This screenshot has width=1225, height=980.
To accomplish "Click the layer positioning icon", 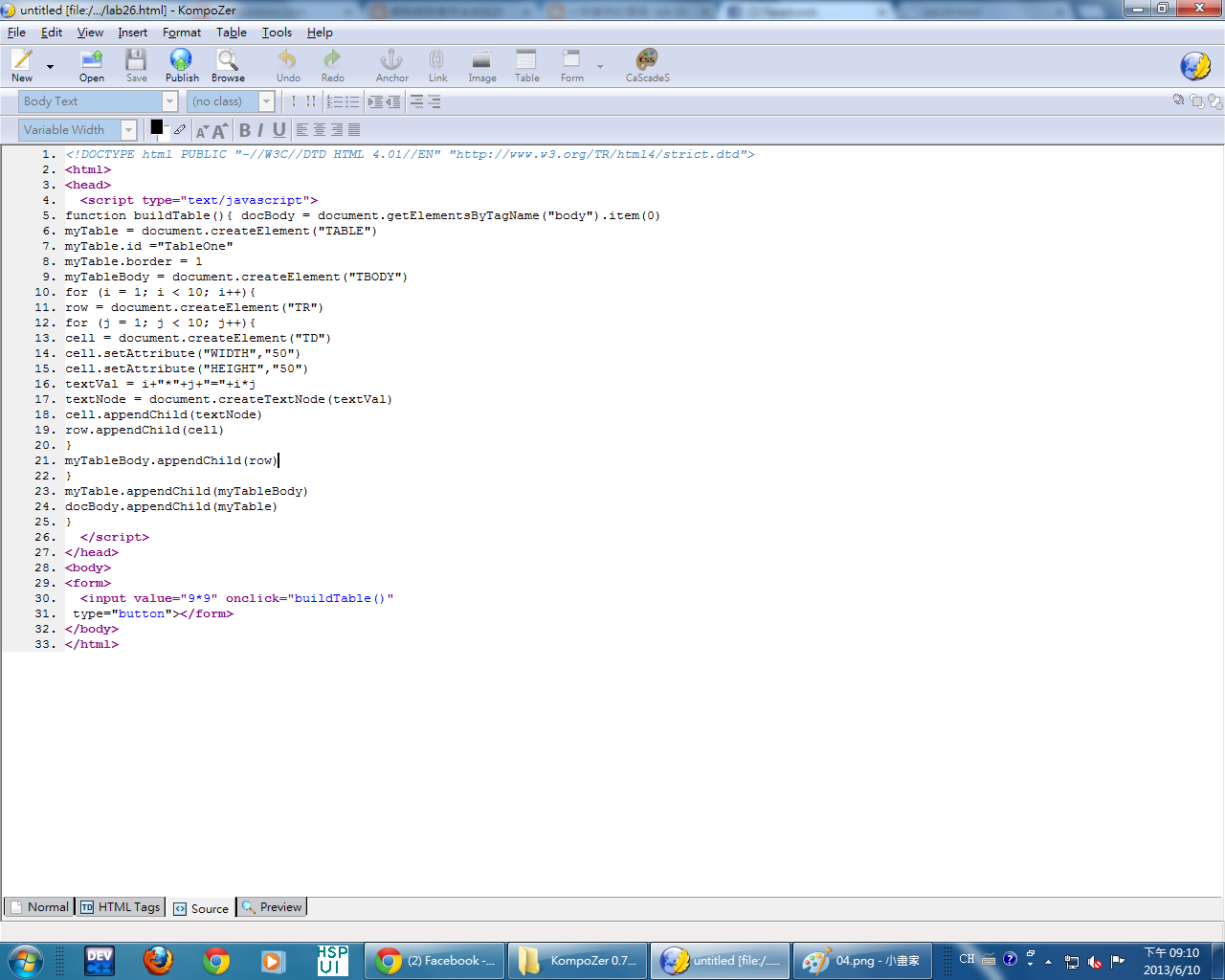I will 1179,100.
